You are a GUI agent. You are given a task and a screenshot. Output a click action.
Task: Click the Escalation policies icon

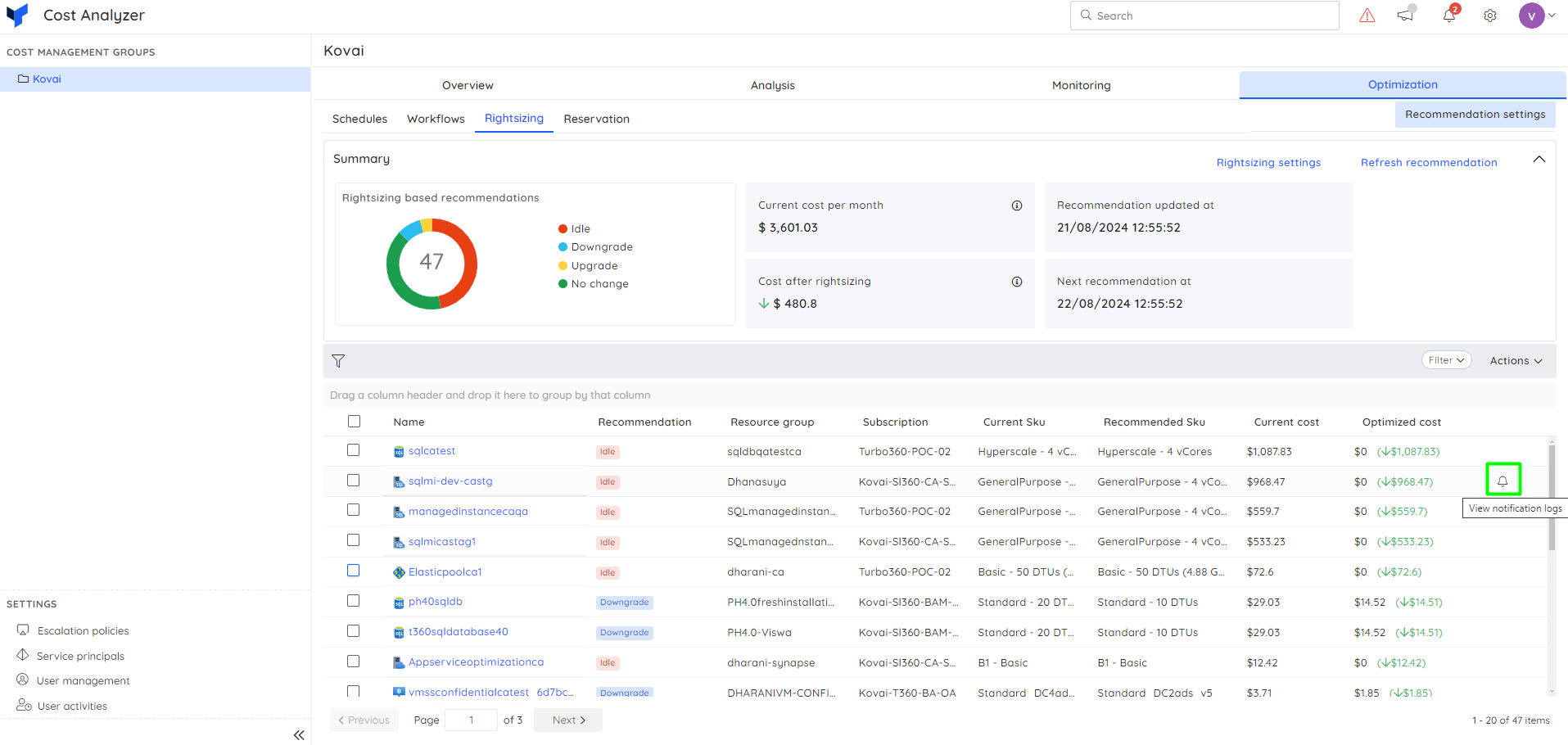coord(23,630)
